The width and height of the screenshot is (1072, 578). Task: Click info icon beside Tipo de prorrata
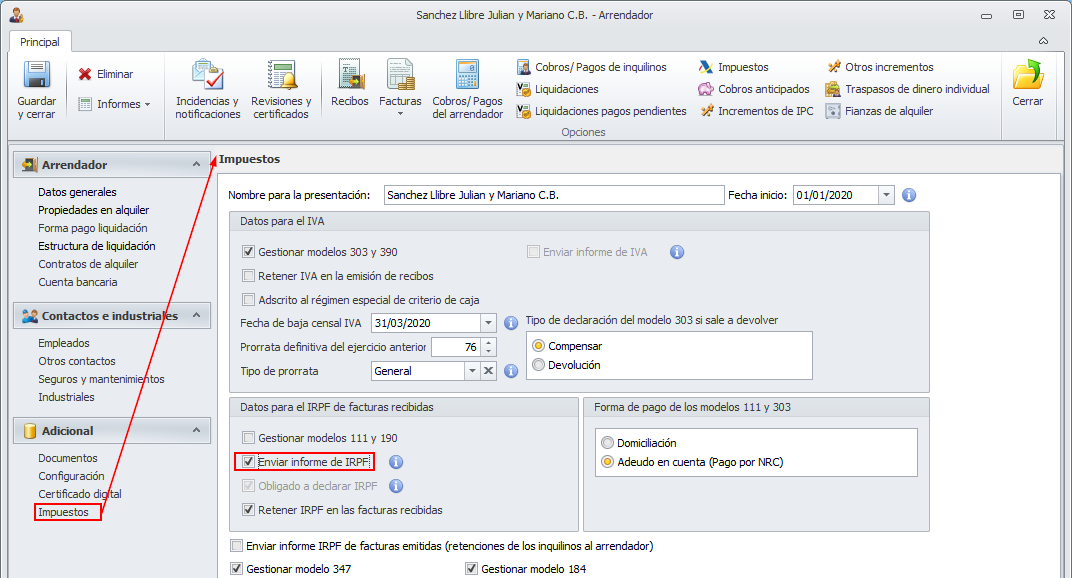(511, 371)
